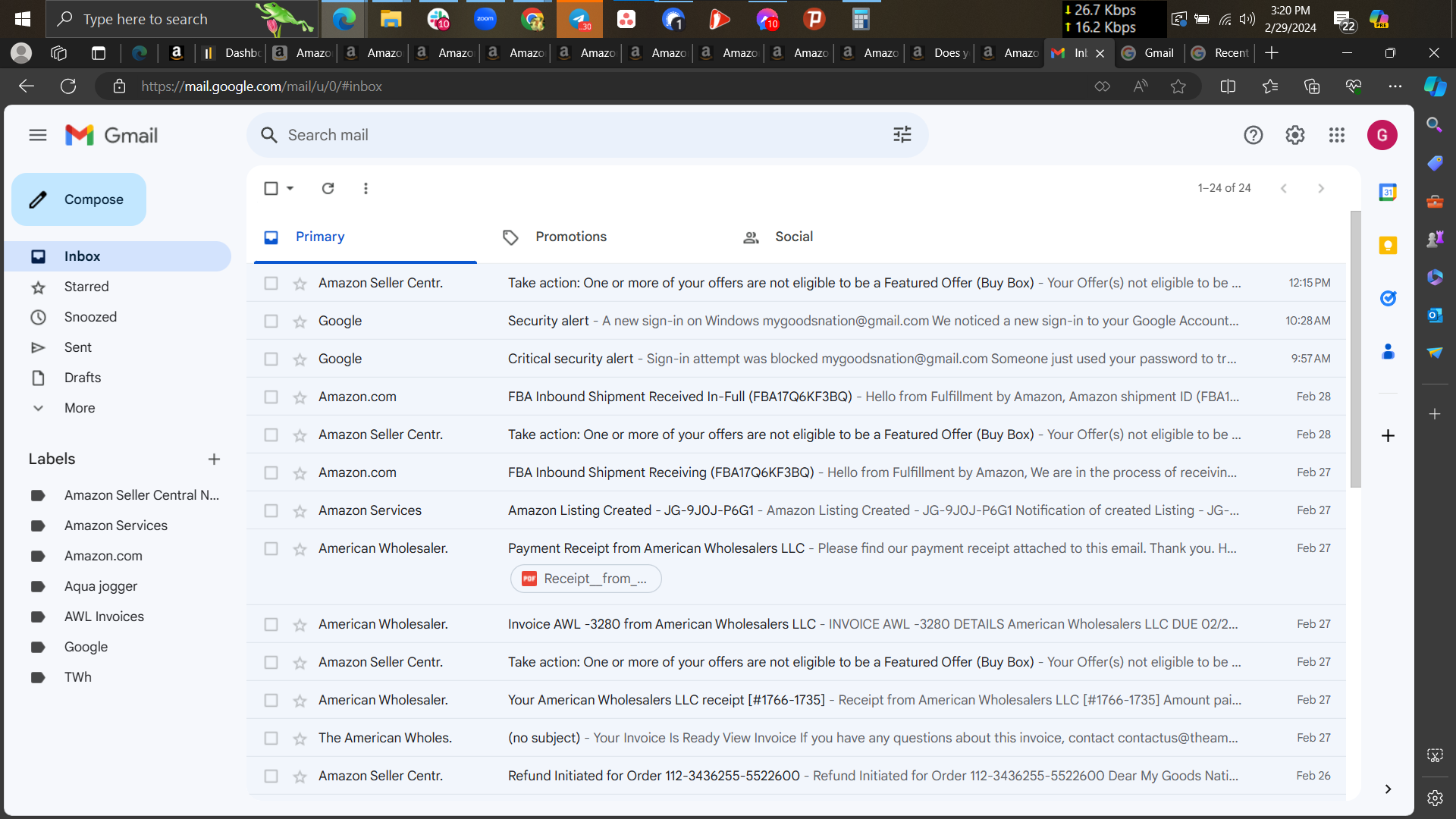Open Zoom from the taskbar

(485, 19)
